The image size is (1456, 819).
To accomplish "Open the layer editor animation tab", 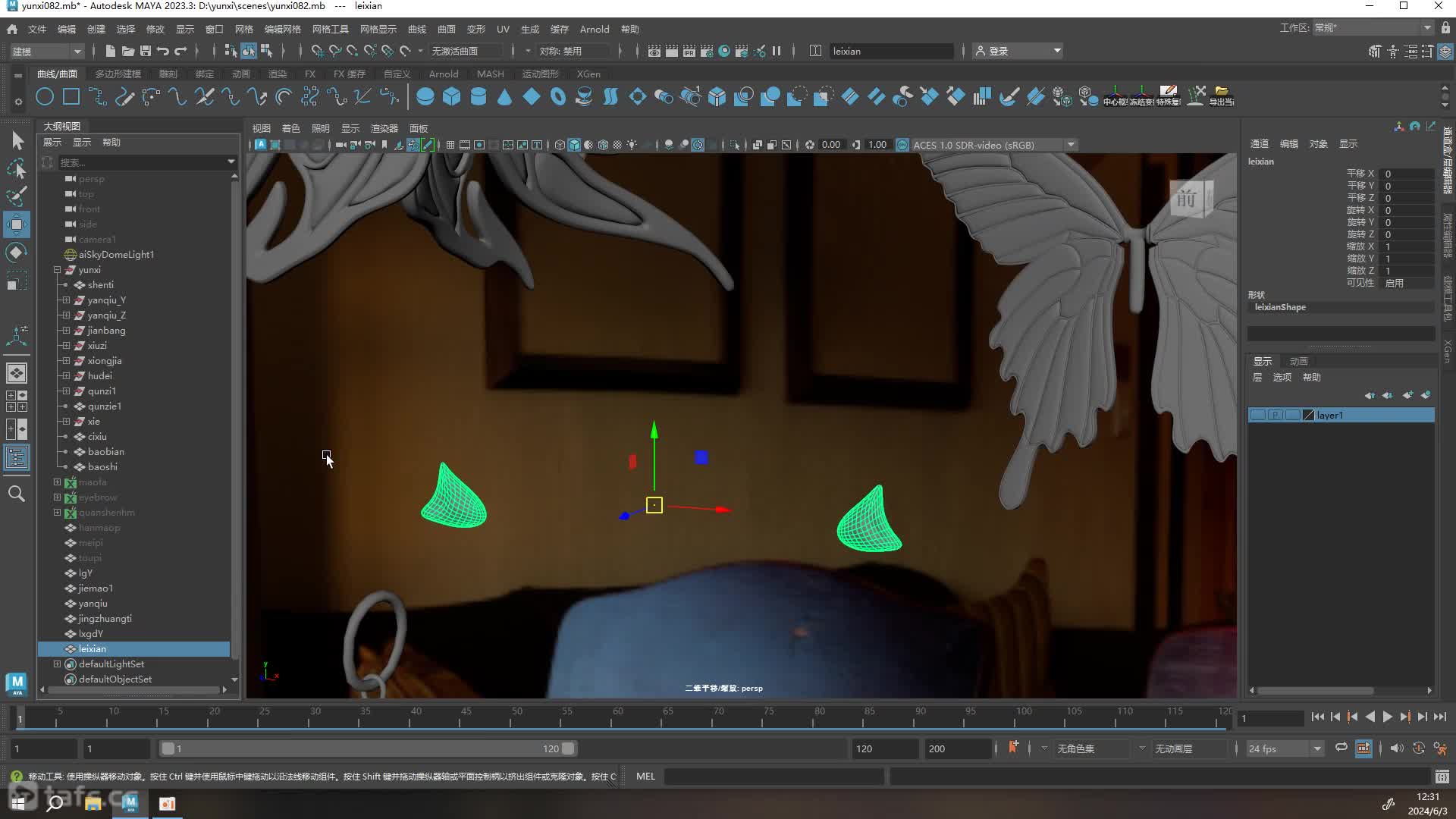I will (x=1299, y=361).
